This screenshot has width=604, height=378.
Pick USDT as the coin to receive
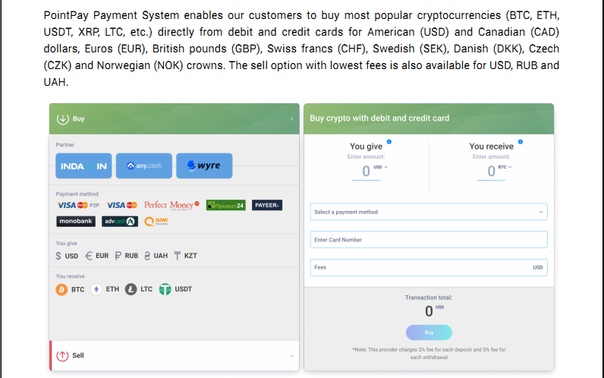pos(175,289)
